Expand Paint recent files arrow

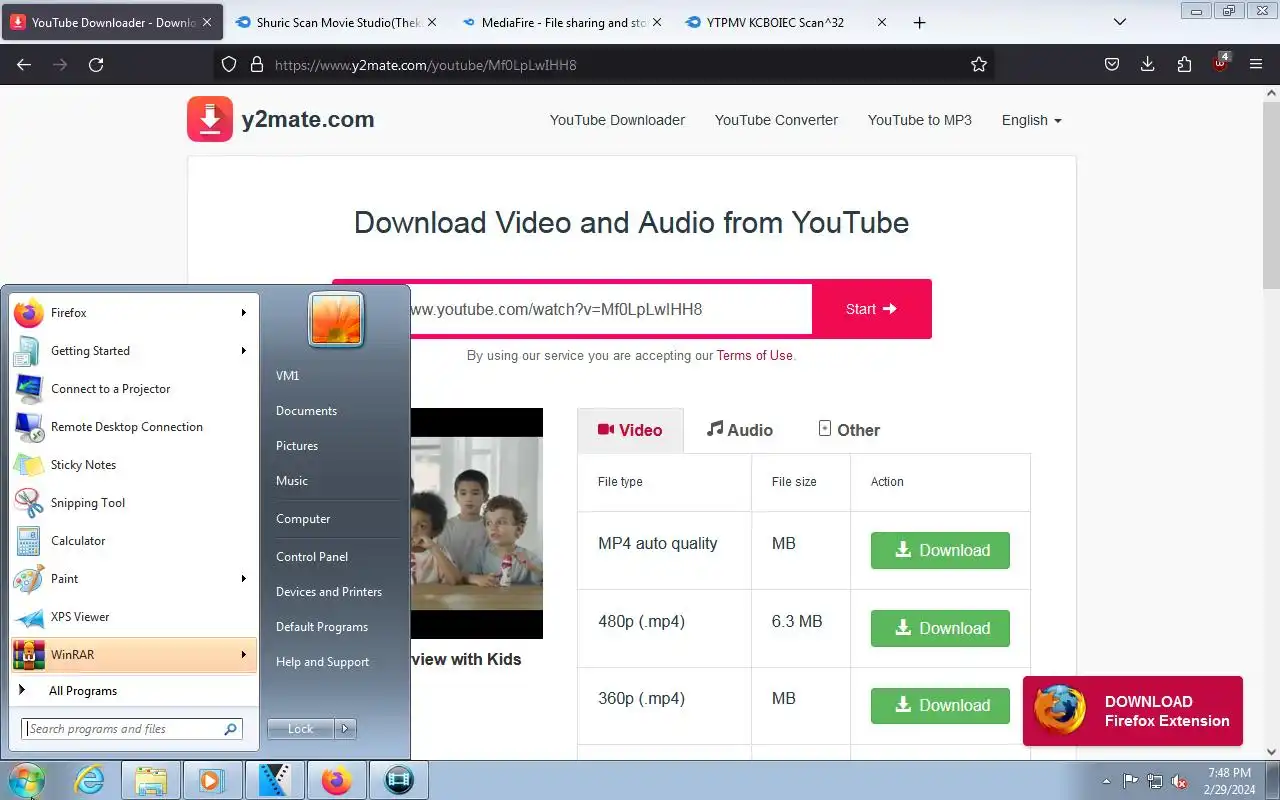tap(243, 579)
